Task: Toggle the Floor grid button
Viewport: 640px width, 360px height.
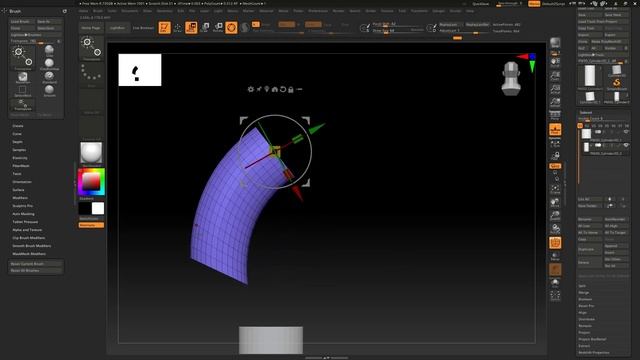Action: (555, 130)
